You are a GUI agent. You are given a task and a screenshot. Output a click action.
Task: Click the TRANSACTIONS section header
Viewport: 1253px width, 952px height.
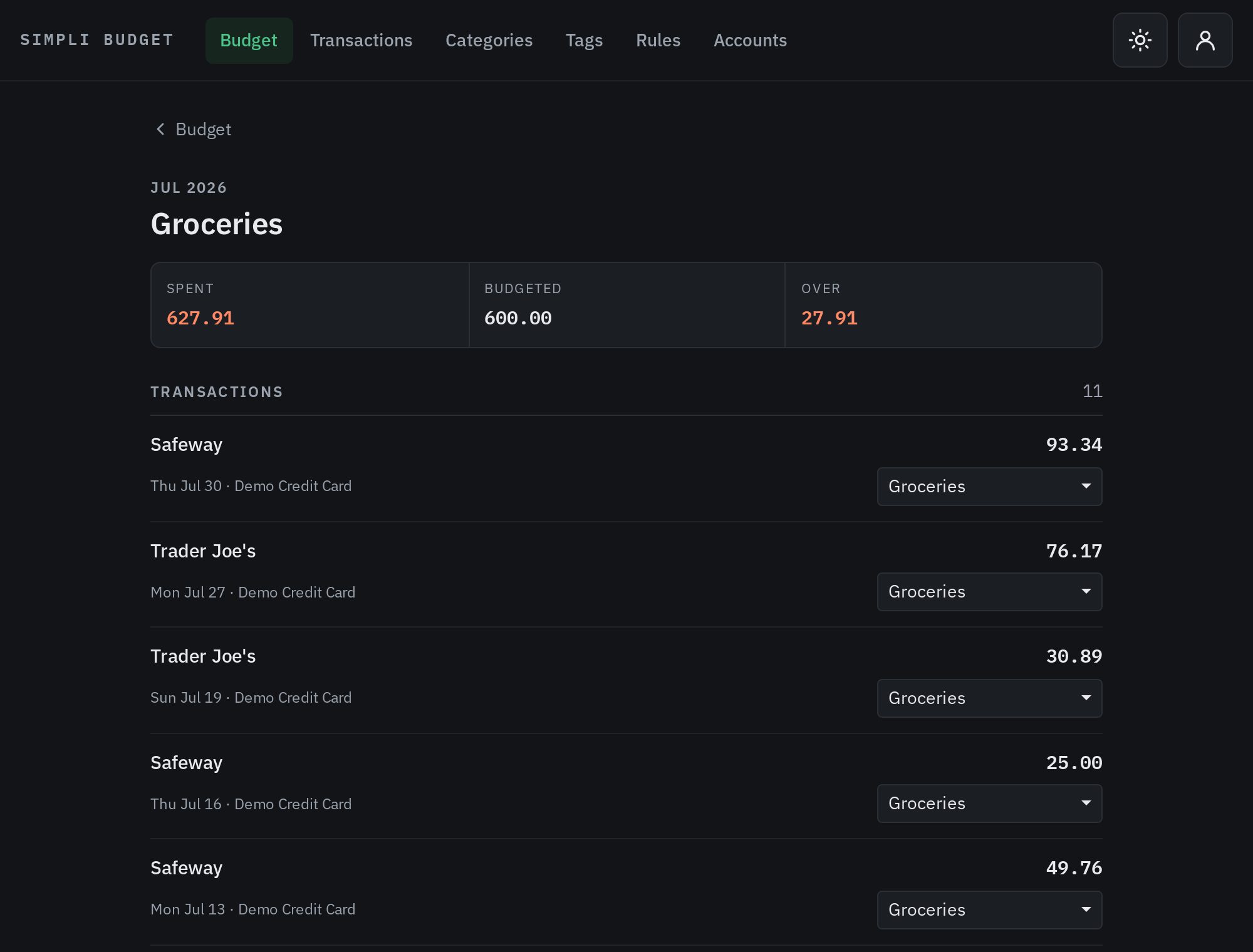[x=217, y=392]
